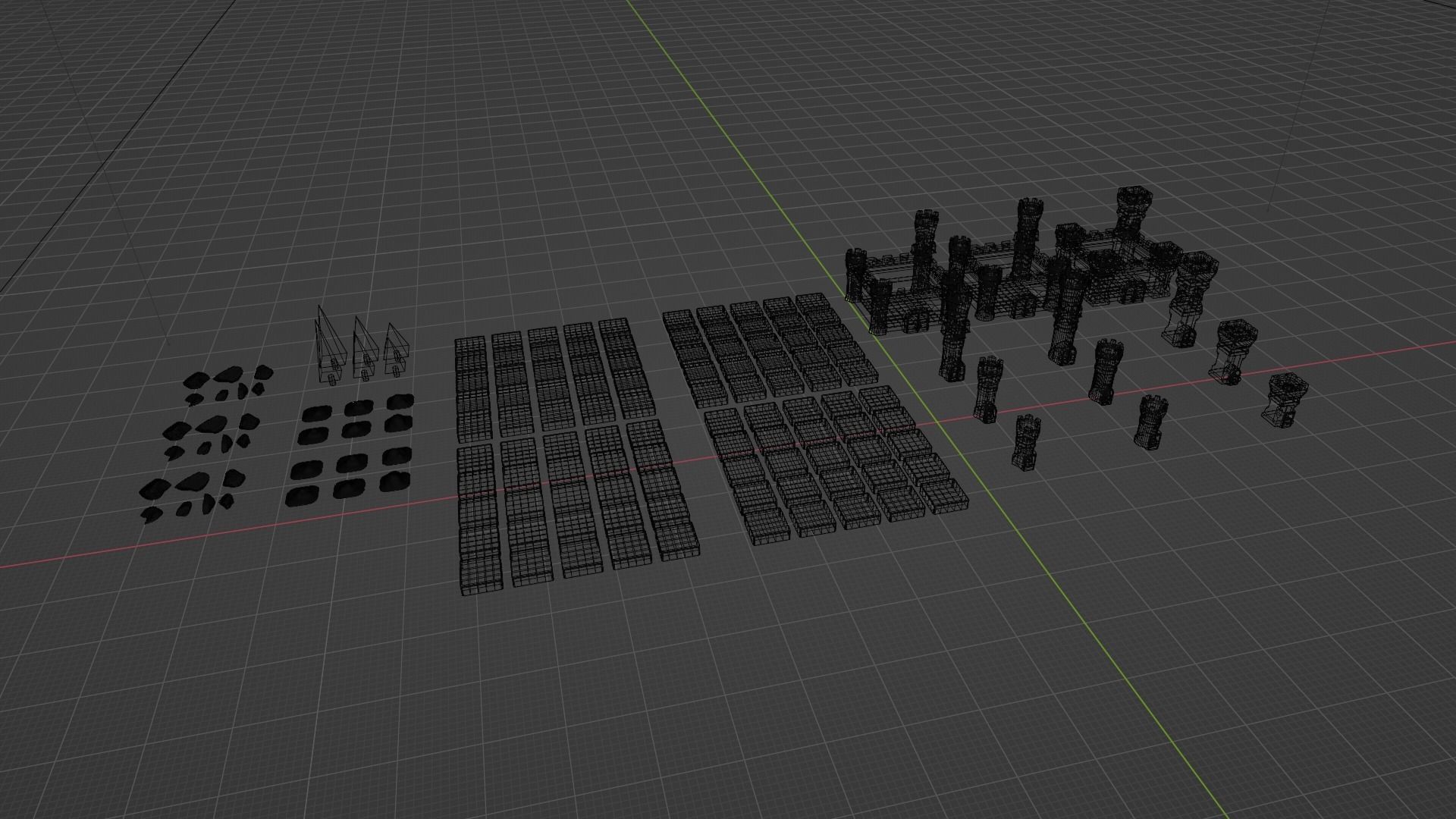The width and height of the screenshot is (1456, 819).
Task: Select the bottom-right rounded stone in the stone grid
Action: [397, 481]
